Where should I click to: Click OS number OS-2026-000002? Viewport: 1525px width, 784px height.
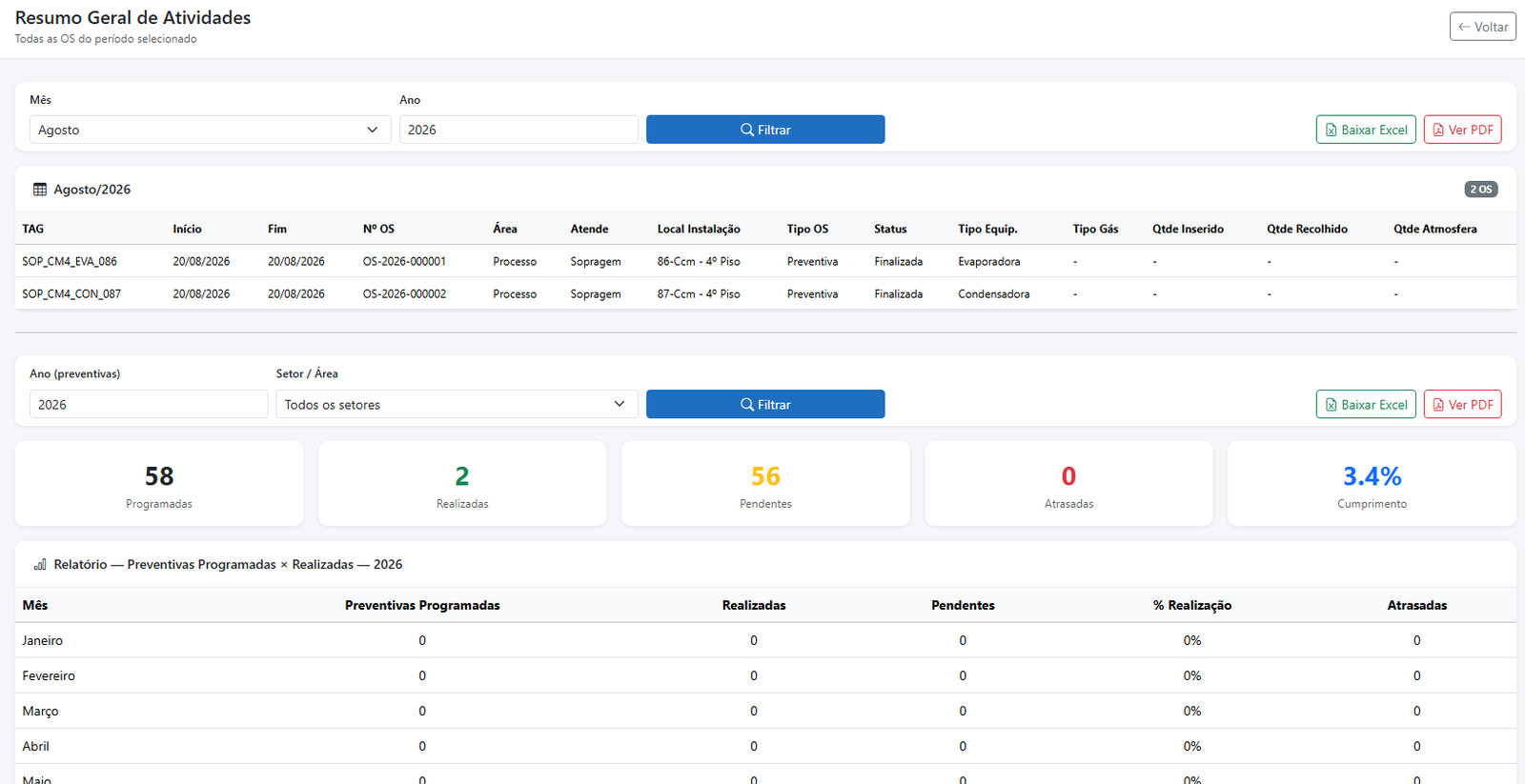click(x=404, y=293)
